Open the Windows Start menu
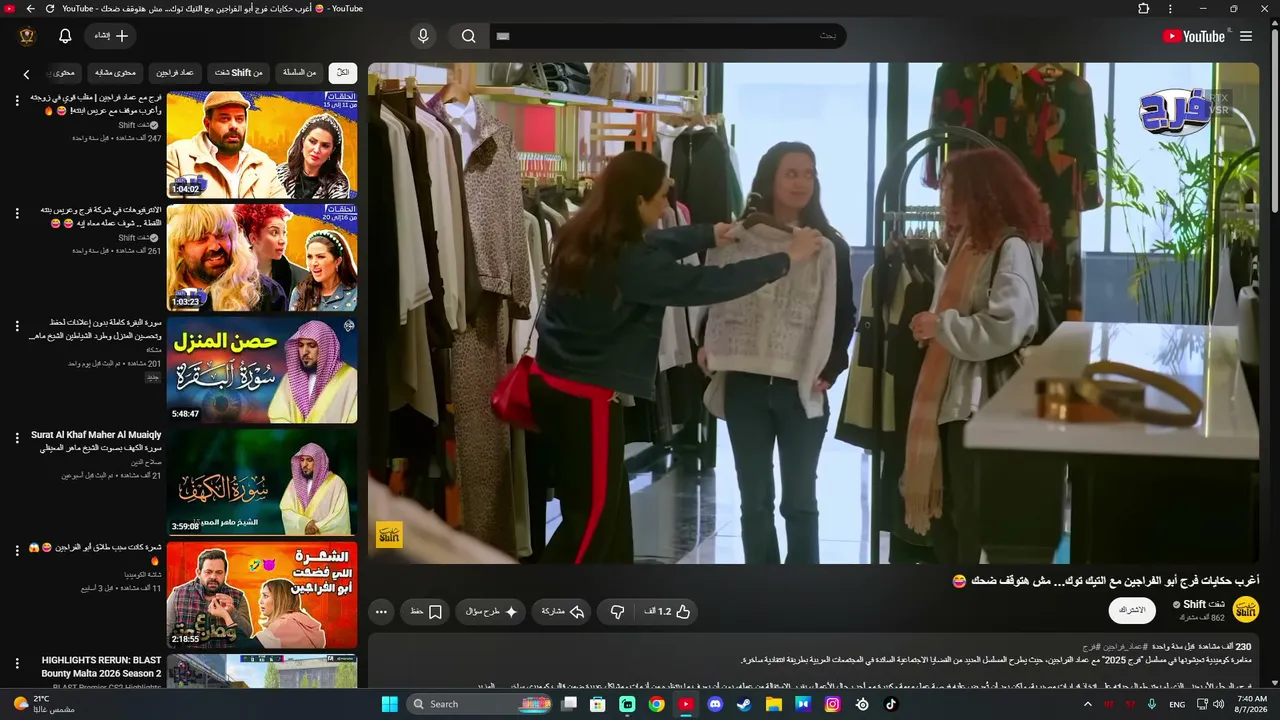Viewport: 1280px width, 720px height. coord(390,704)
